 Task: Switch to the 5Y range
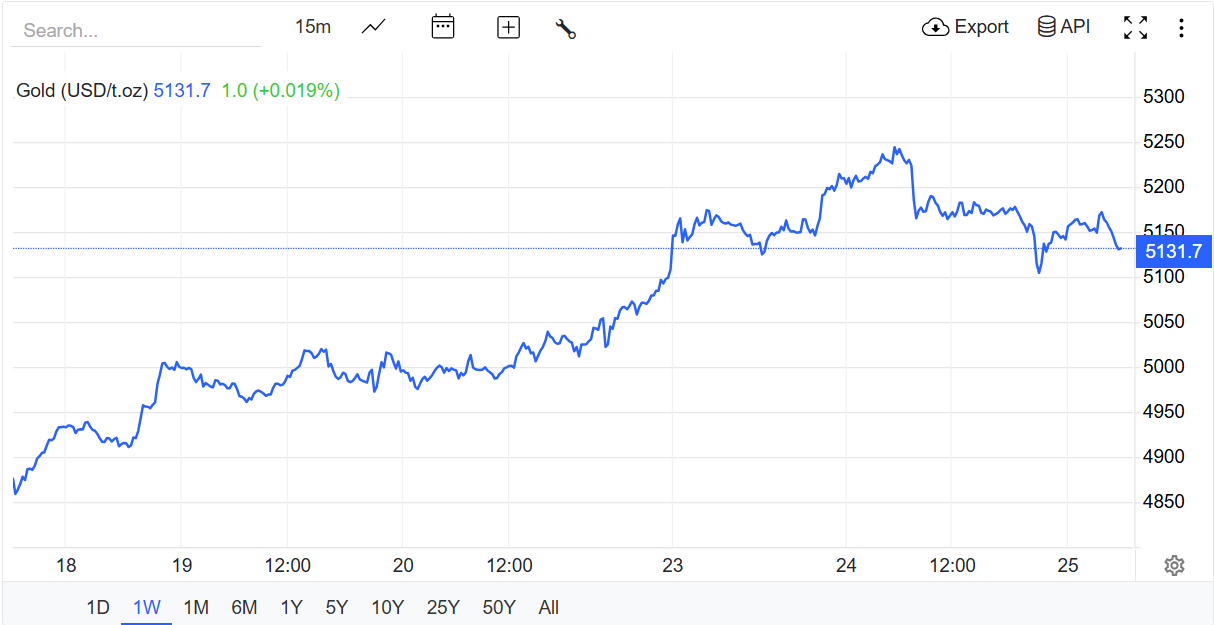pos(337,607)
